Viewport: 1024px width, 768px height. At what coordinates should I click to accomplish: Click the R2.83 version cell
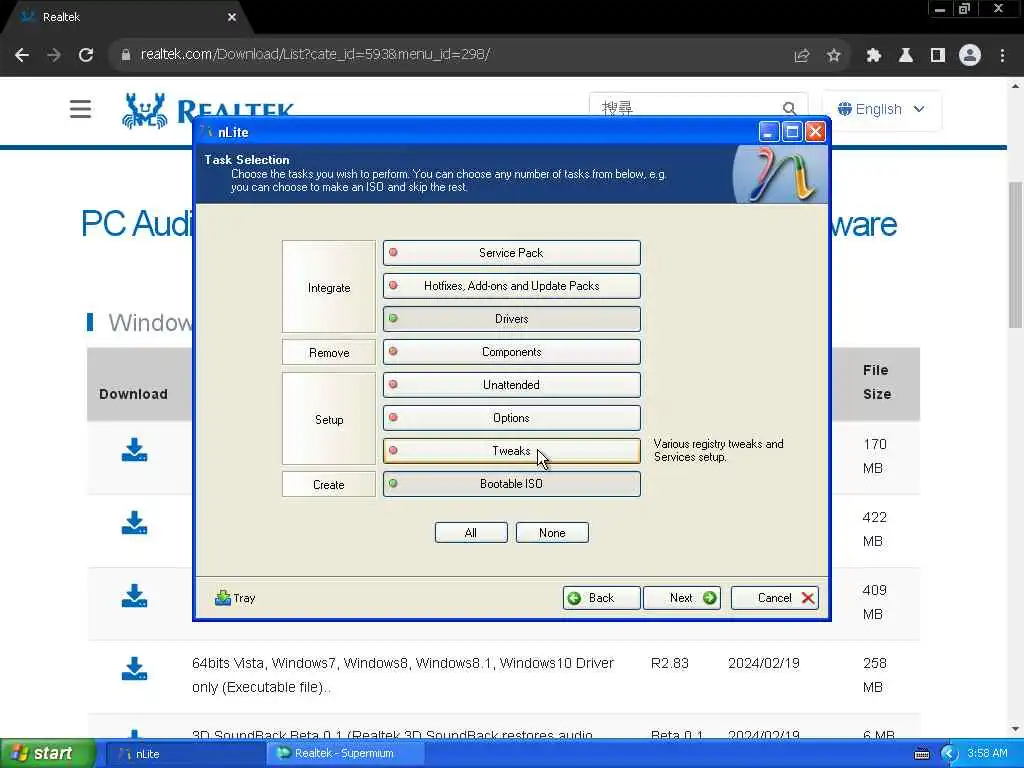pyautogui.click(x=670, y=663)
